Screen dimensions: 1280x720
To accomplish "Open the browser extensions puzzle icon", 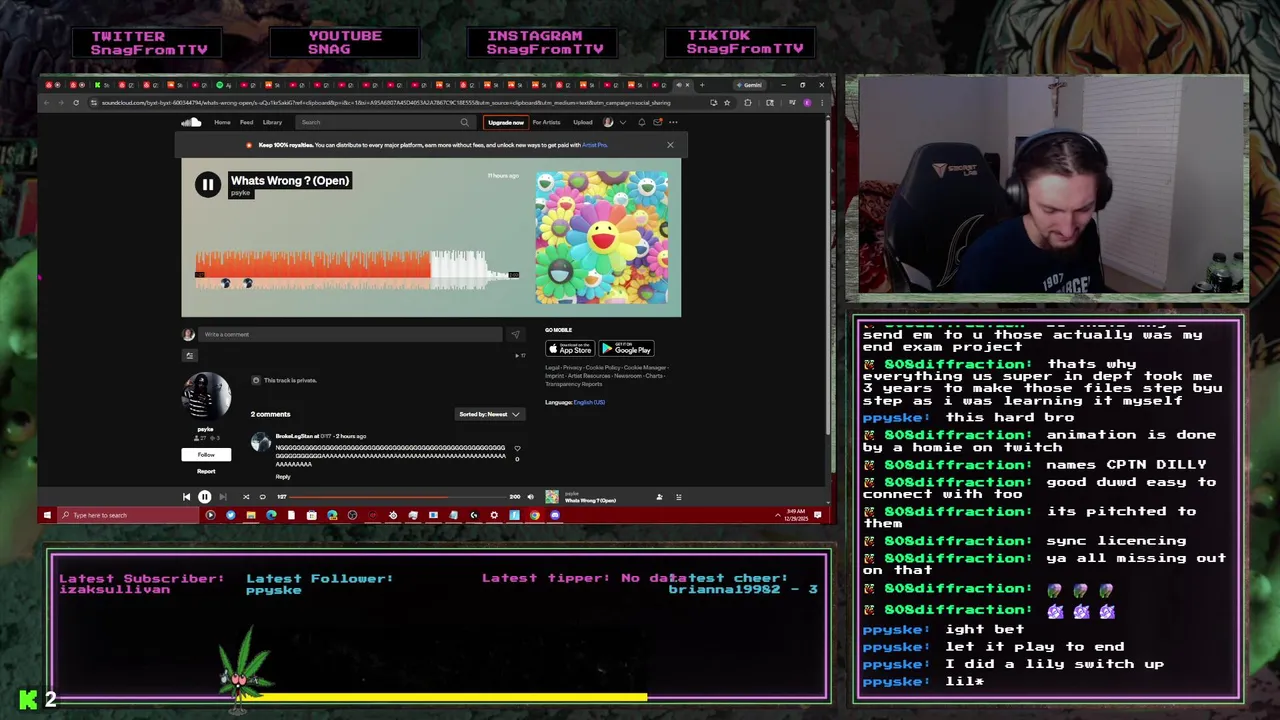I will 747,102.
